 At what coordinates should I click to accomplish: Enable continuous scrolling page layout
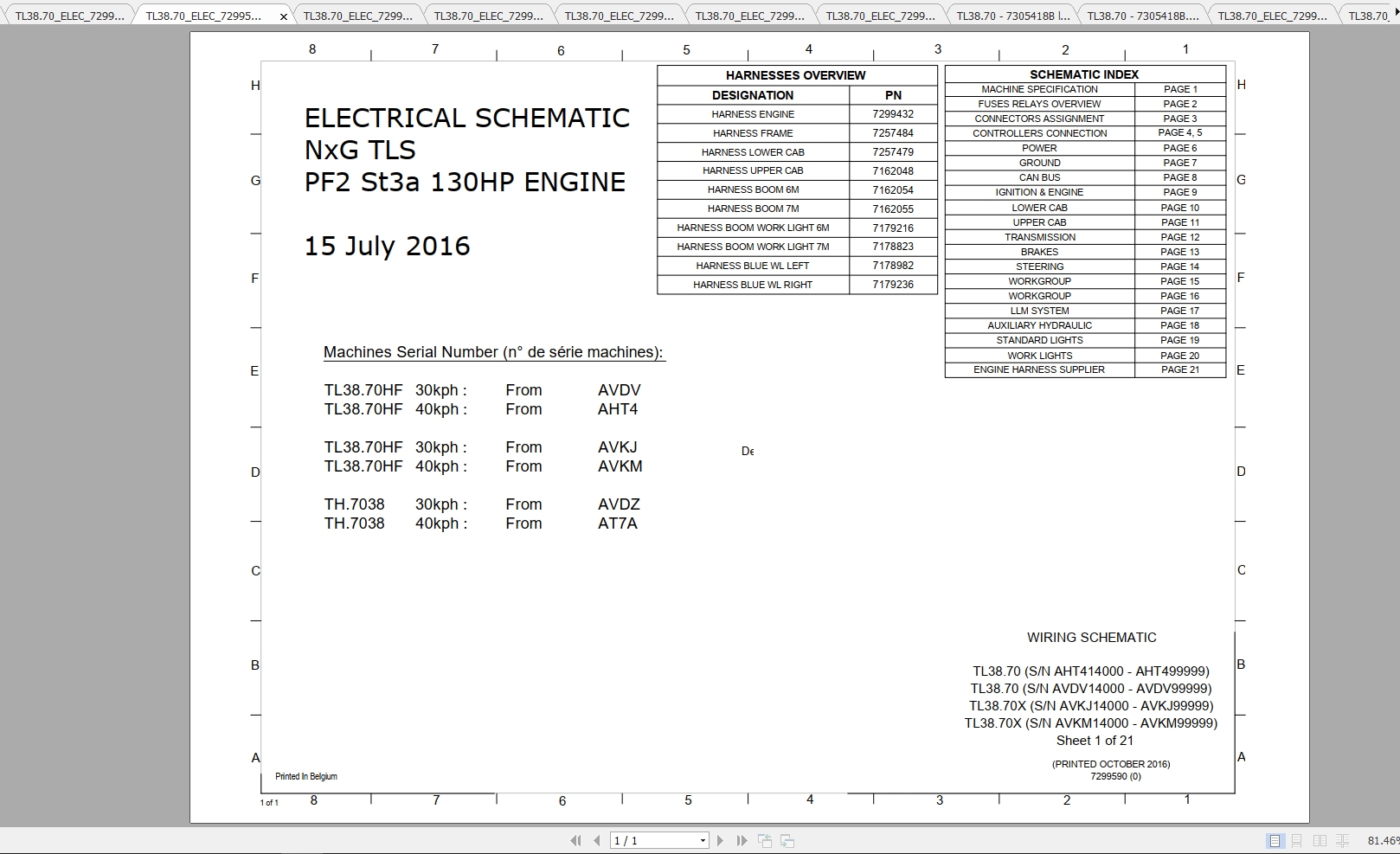tap(1296, 840)
